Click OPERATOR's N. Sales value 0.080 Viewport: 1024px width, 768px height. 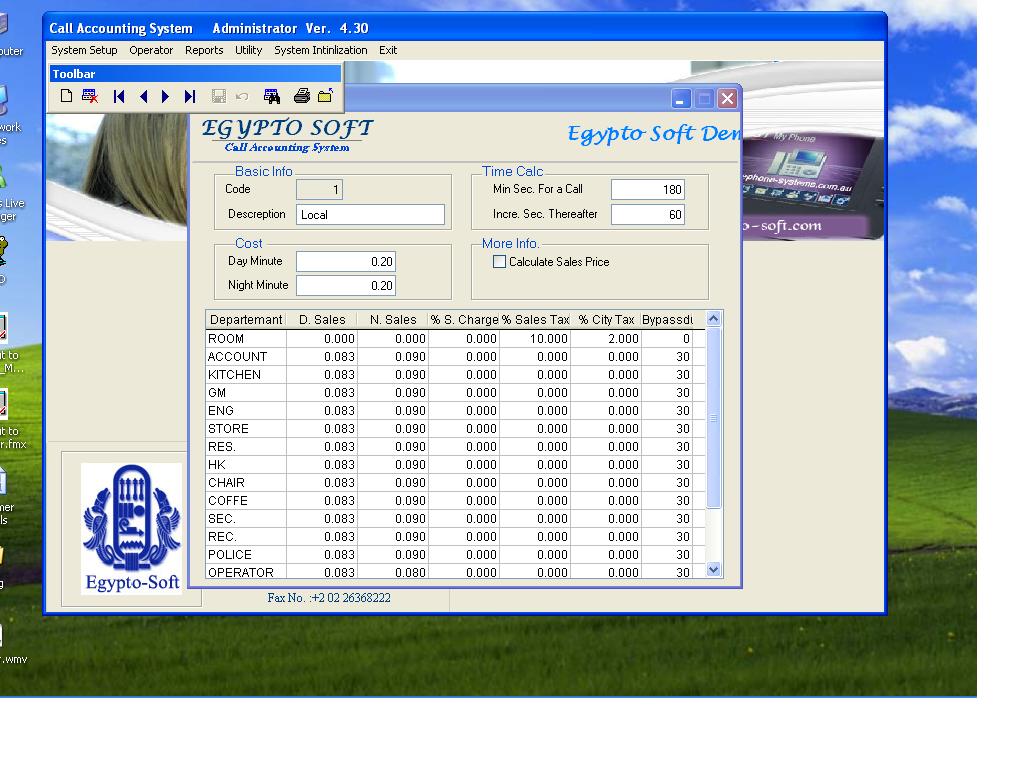392,572
